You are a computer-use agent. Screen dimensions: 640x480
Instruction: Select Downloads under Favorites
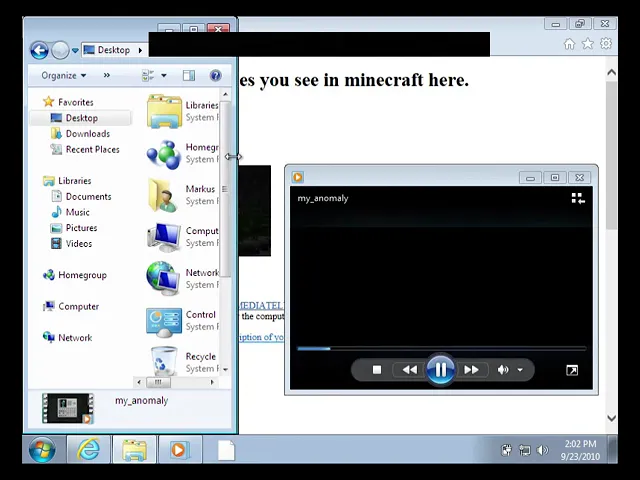[87, 133]
